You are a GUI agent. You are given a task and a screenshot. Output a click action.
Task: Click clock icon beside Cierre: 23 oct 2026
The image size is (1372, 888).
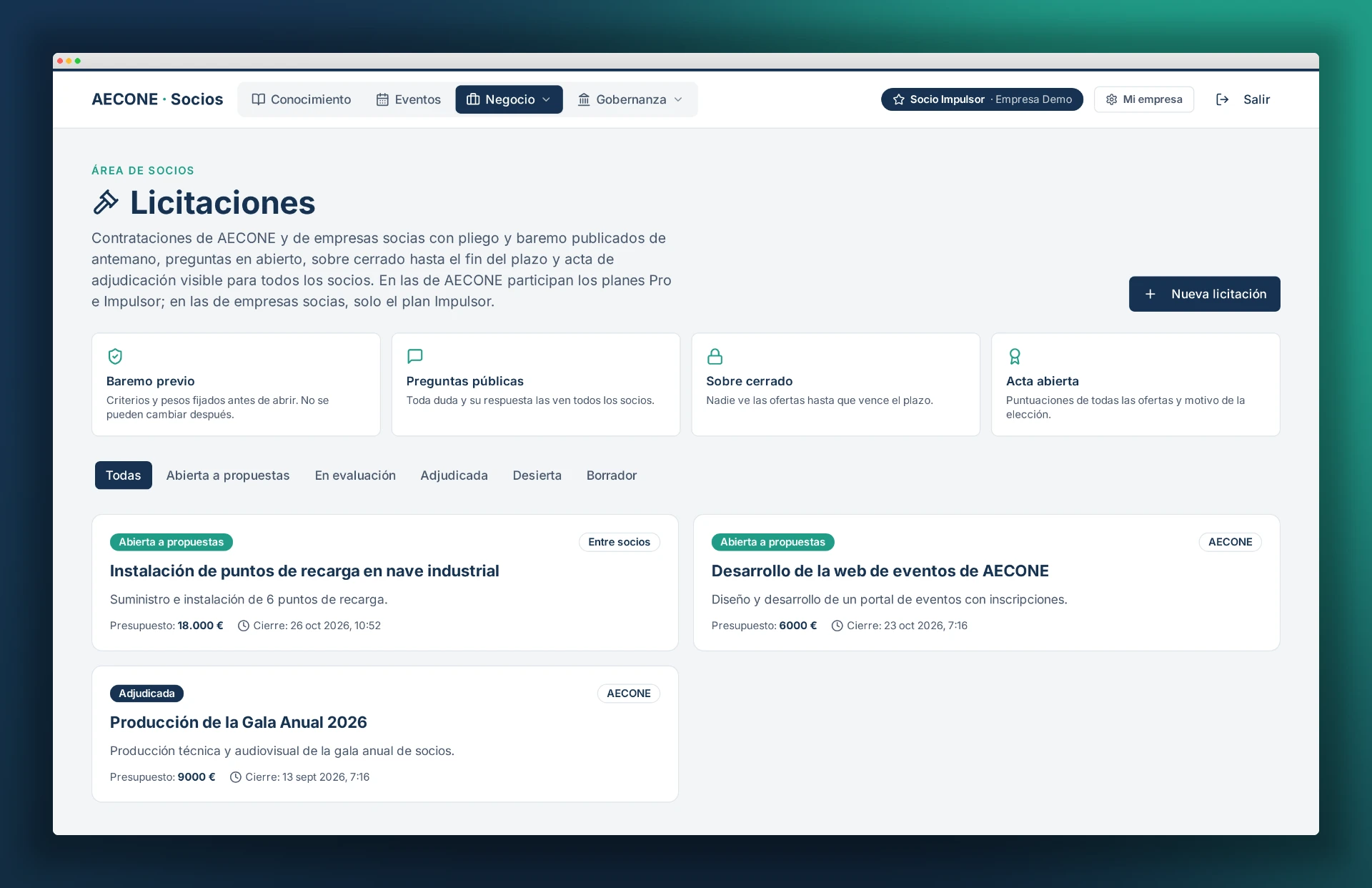(x=837, y=626)
